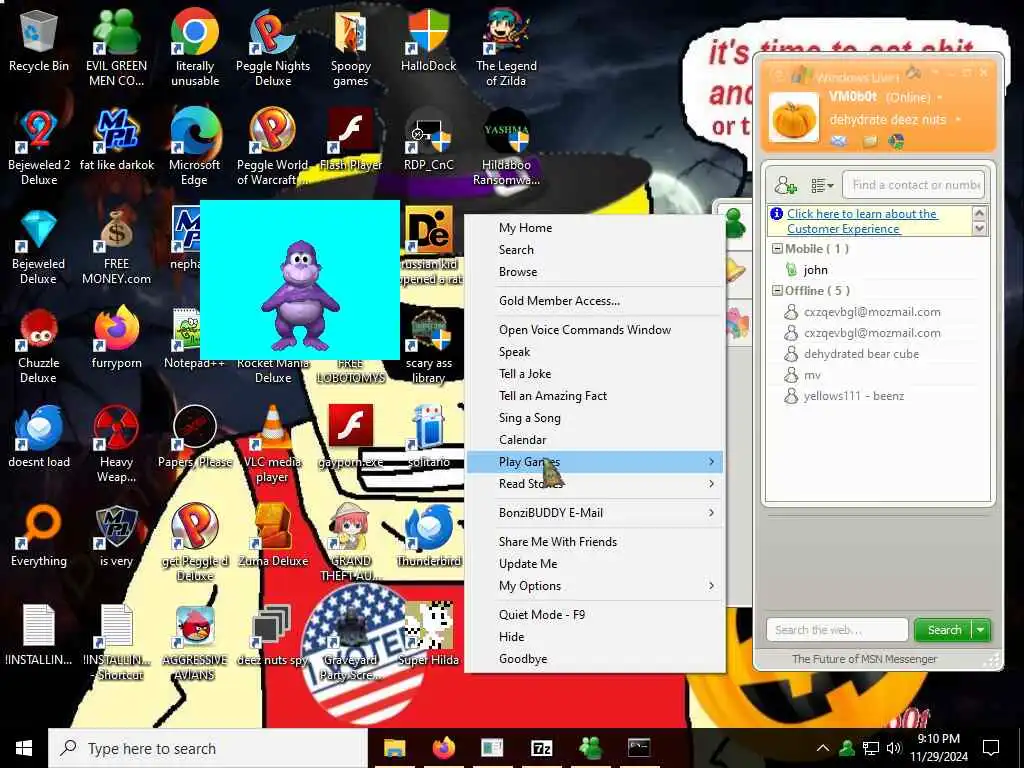This screenshot has height=768, width=1024.
Task: Select My Home in Bonzi menu
Action: pos(525,228)
